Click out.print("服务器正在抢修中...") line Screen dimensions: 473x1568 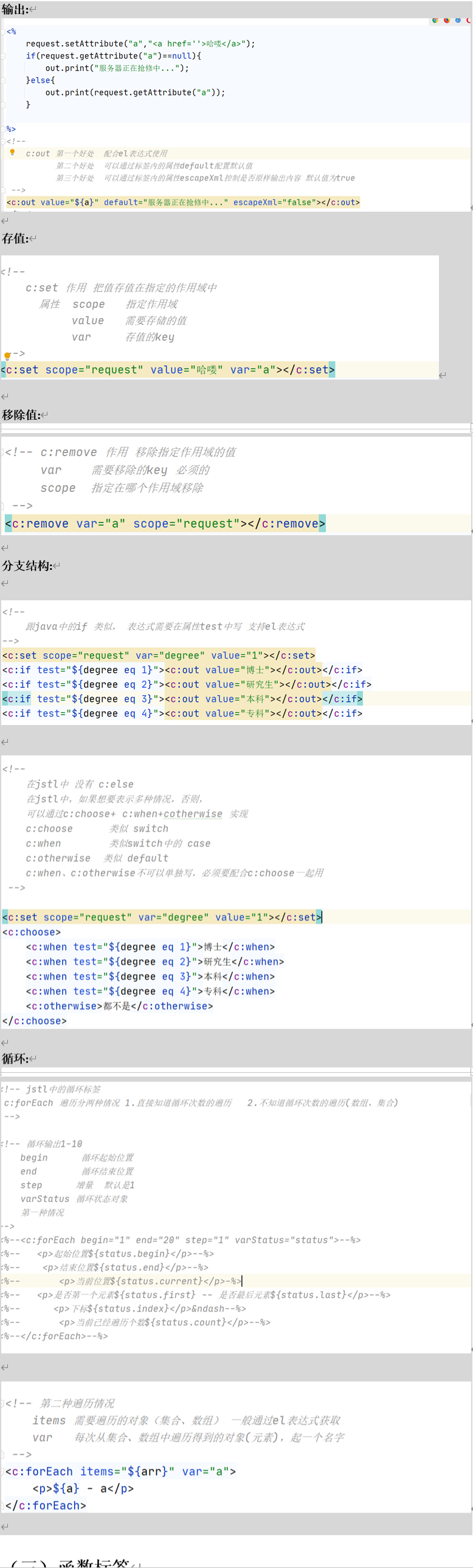pyautogui.click(x=117, y=68)
